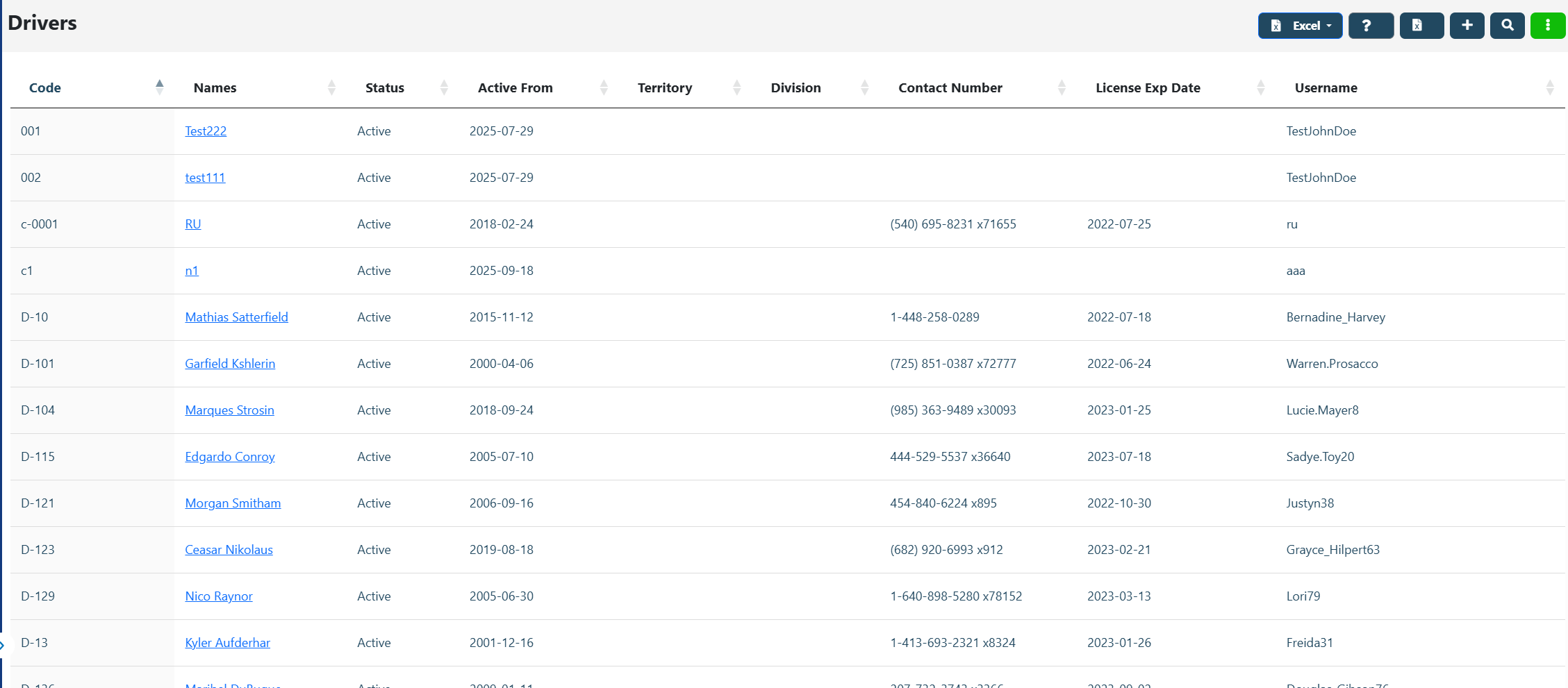This screenshot has height=688, width=1568.
Task: Open driver Mathias Satterfield
Action: click(236, 317)
